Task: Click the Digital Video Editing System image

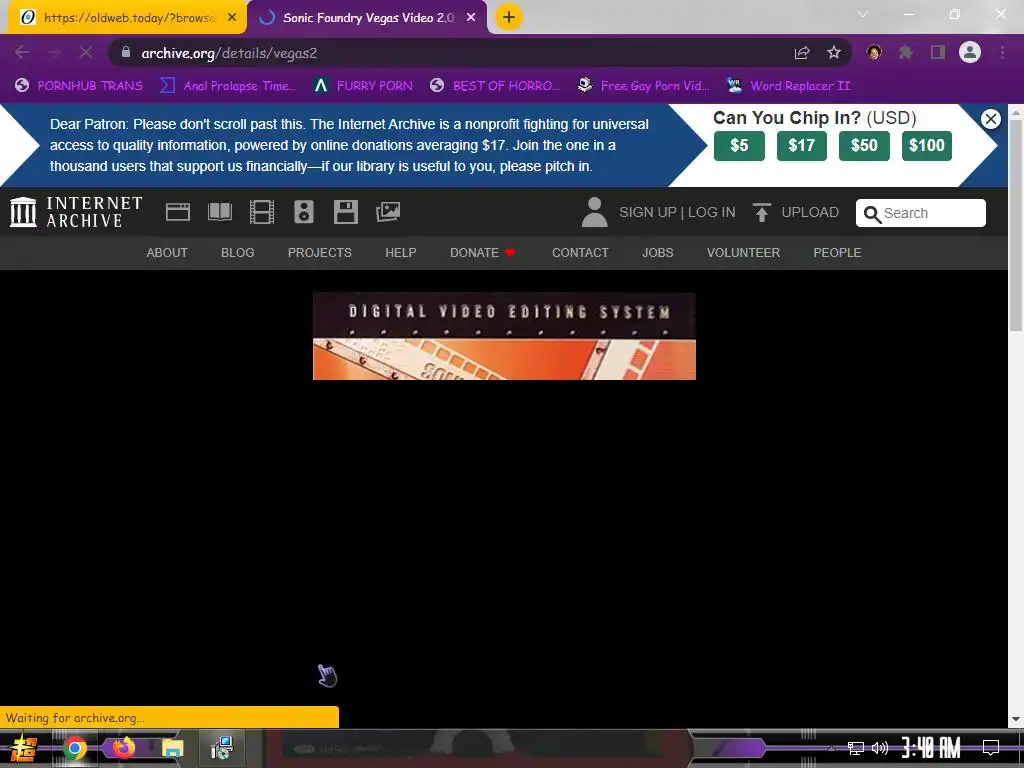Action: point(504,336)
